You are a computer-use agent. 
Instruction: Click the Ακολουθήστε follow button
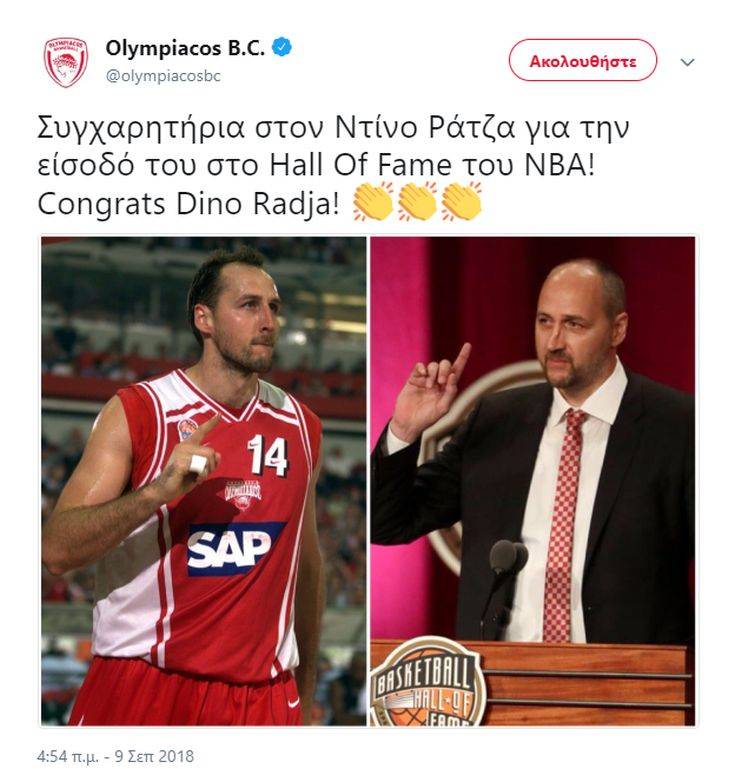583,61
